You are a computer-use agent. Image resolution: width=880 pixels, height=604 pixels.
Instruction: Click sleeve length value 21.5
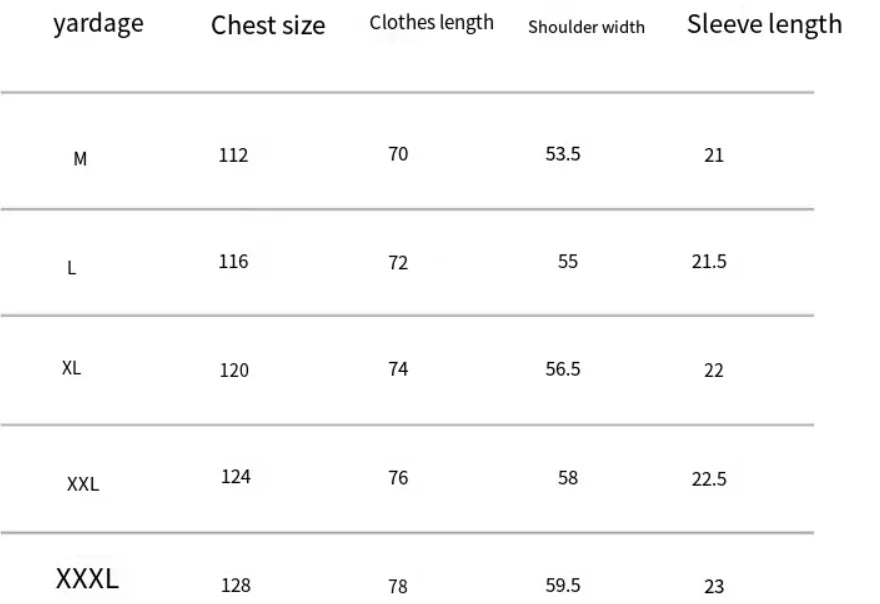pyautogui.click(x=708, y=262)
